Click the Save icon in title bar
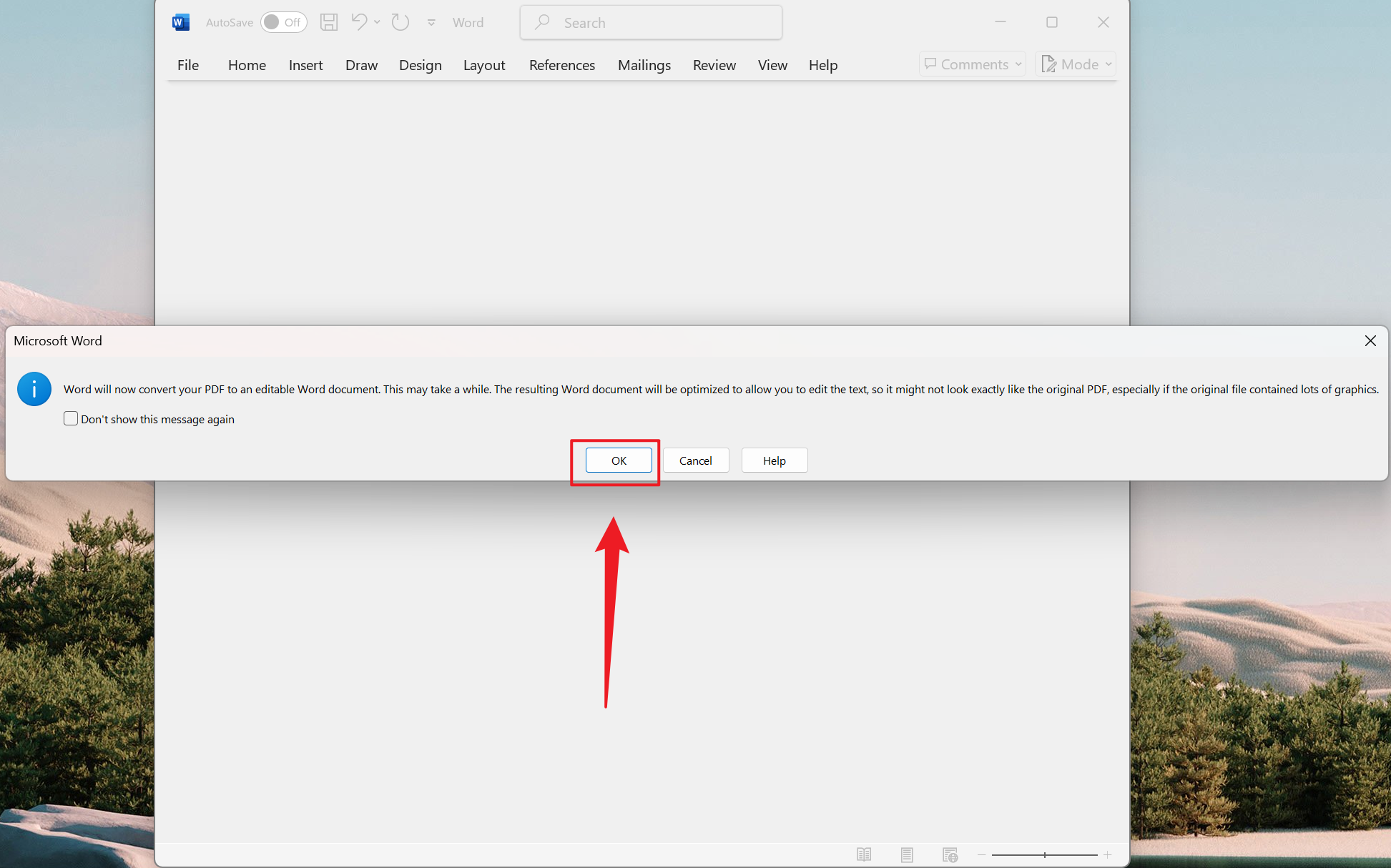 [x=328, y=22]
